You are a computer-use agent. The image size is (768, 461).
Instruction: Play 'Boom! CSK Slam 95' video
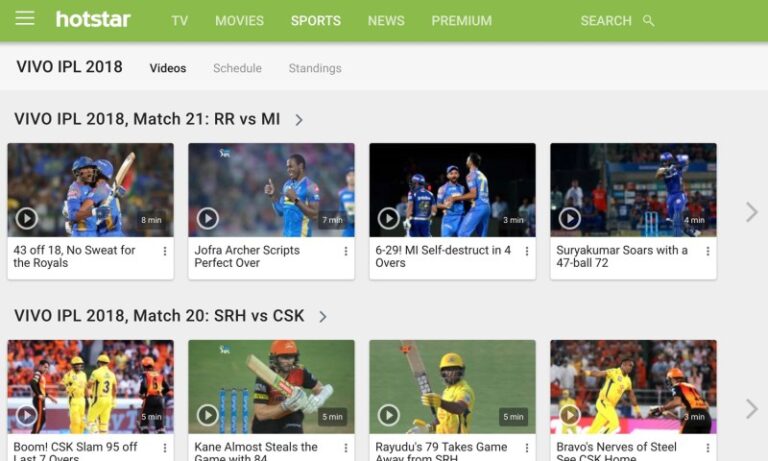[26, 415]
